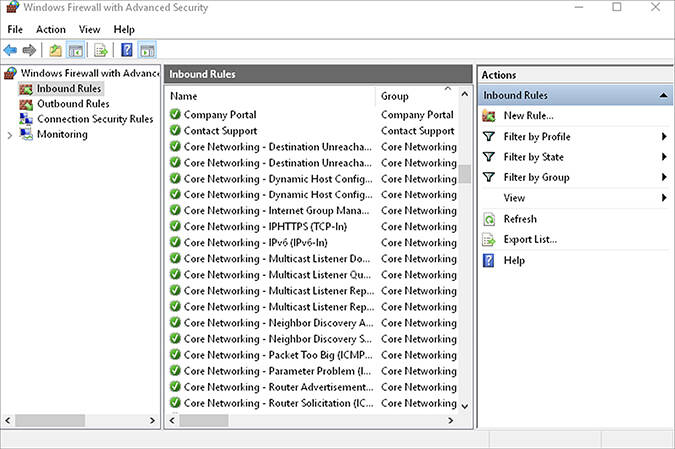Screen dimensions: 675x449
Task: Click Help in the Actions pane
Action: [x=514, y=260]
